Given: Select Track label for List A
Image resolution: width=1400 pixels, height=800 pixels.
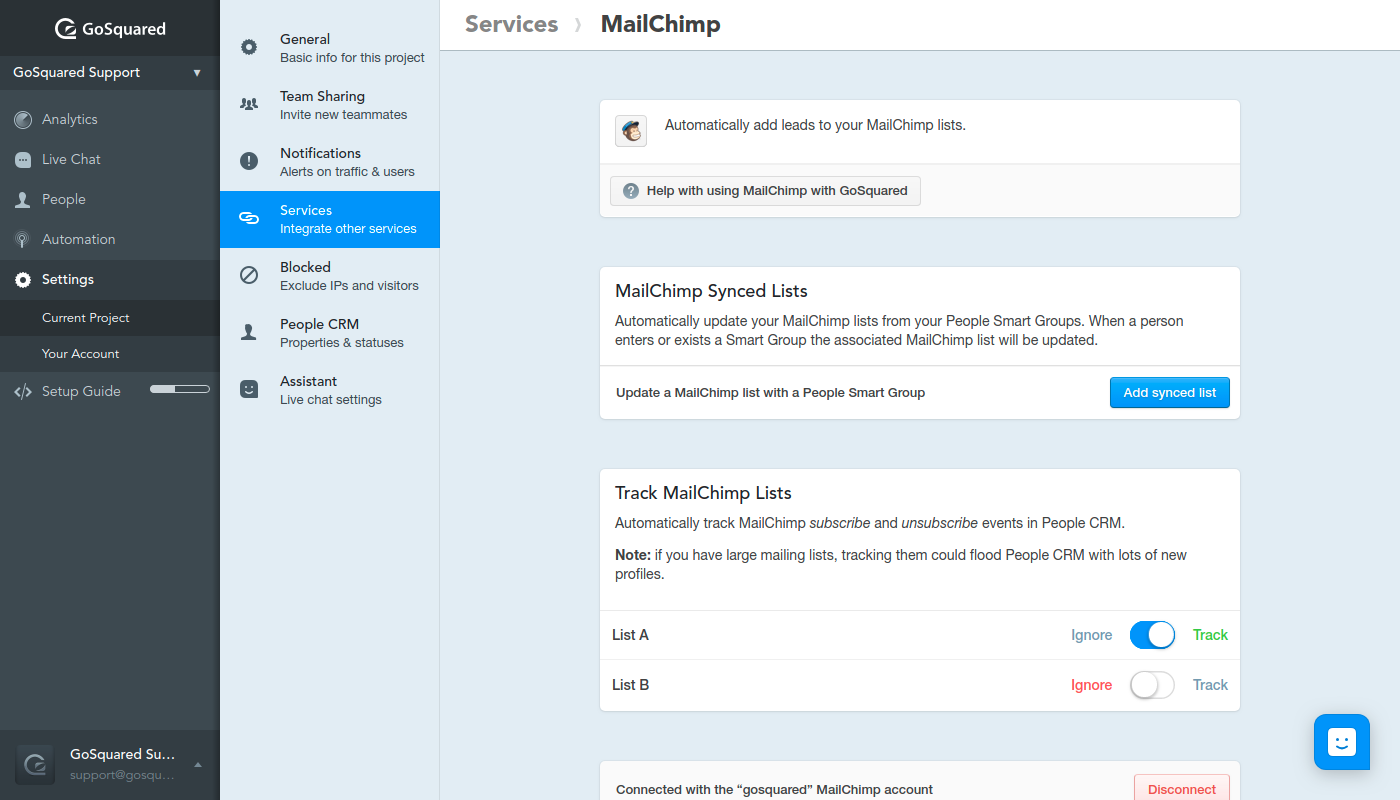Looking at the screenshot, I should coord(1210,635).
